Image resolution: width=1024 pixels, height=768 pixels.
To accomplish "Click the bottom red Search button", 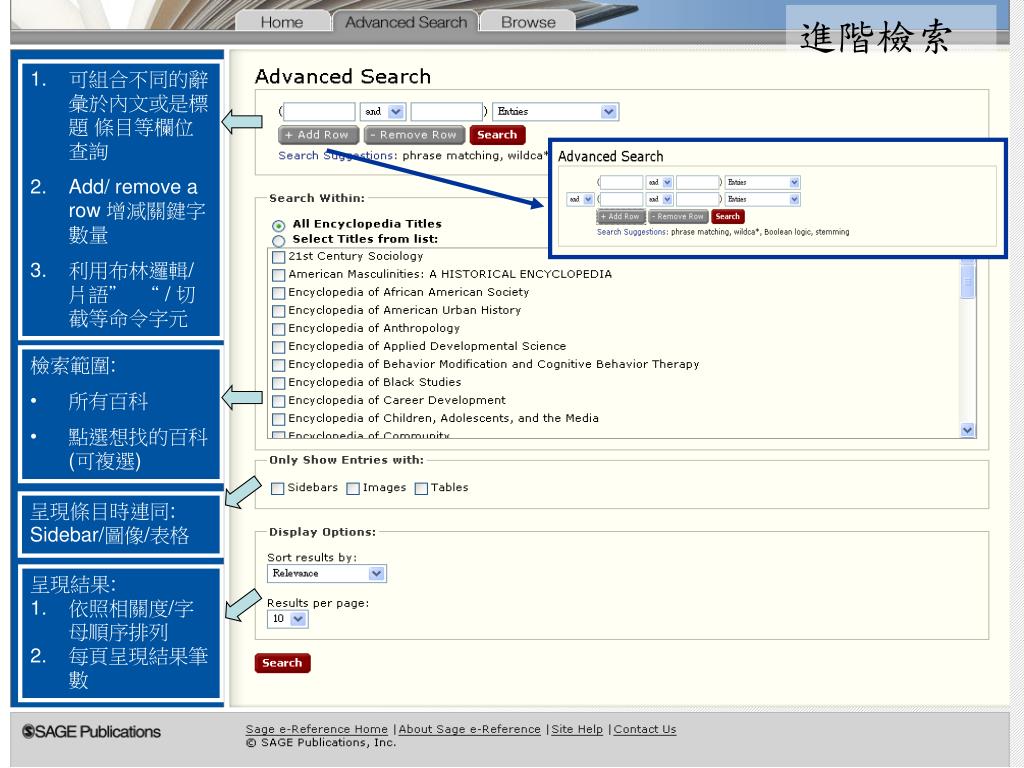I will [282, 663].
